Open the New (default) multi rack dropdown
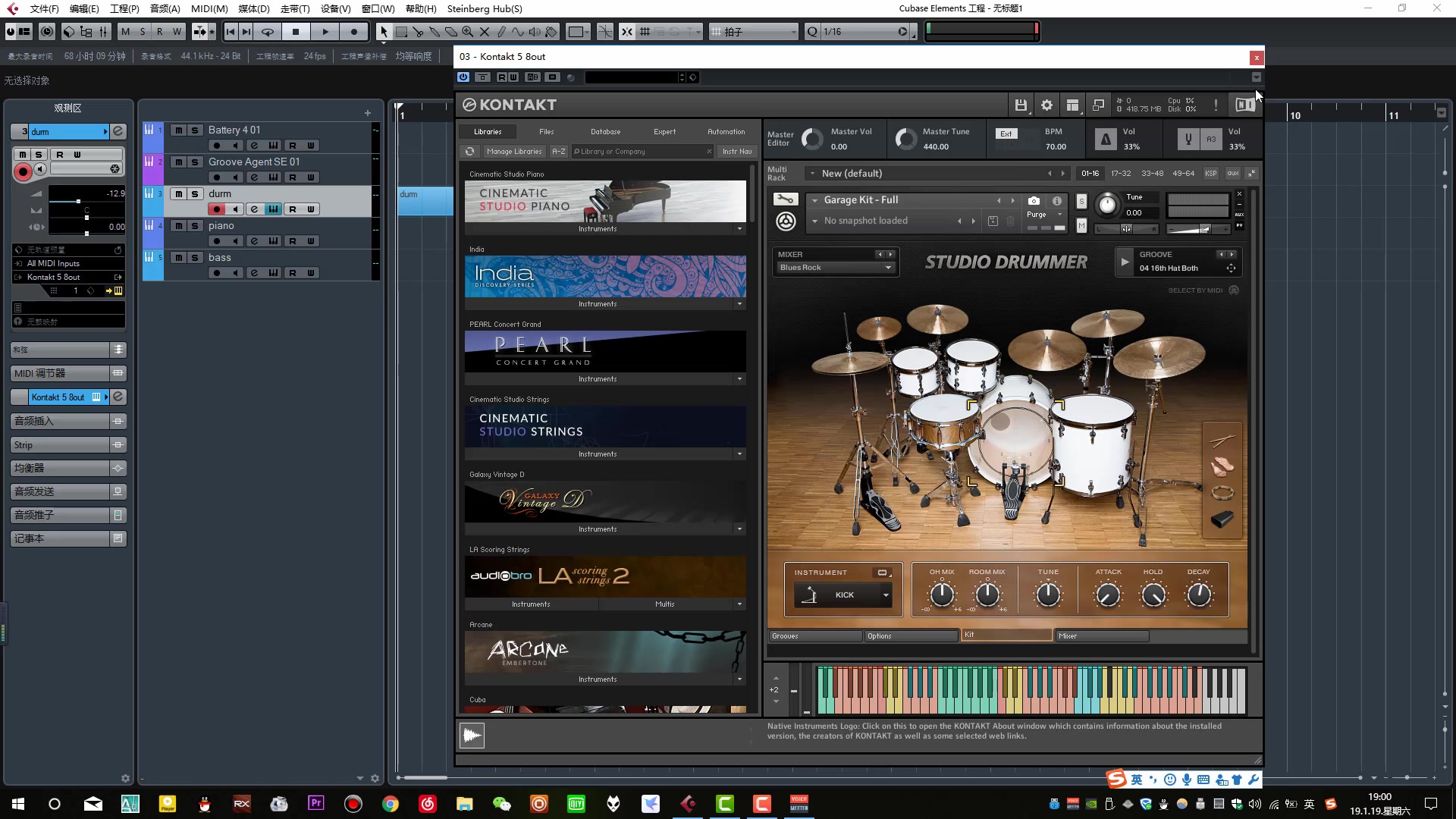This screenshot has height=819, width=1456. (x=812, y=174)
